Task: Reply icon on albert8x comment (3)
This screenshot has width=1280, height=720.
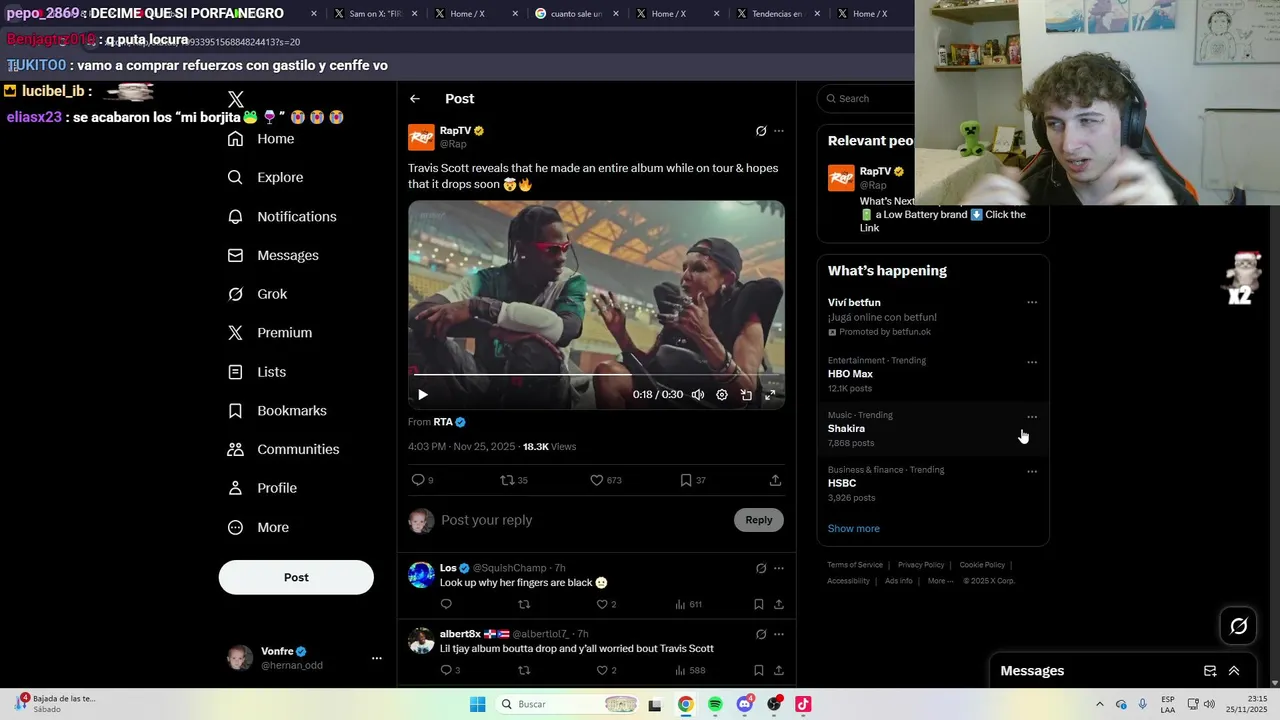Action: tap(450, 670)
